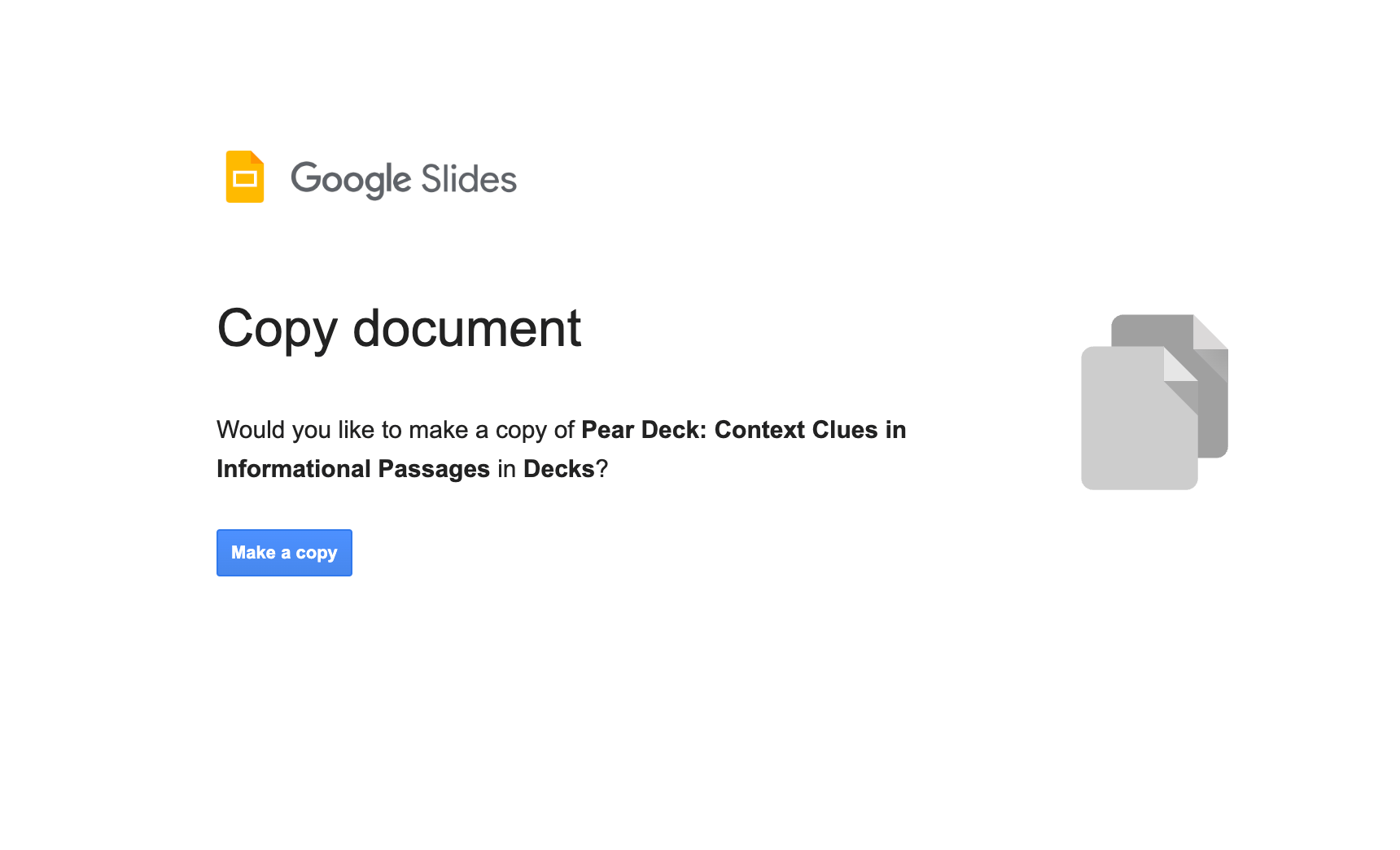This screenshot has width=1400, height=850.
Task: Click the gray copy documents illustration
Action: pyautogui.click(x=1154, y=402)
